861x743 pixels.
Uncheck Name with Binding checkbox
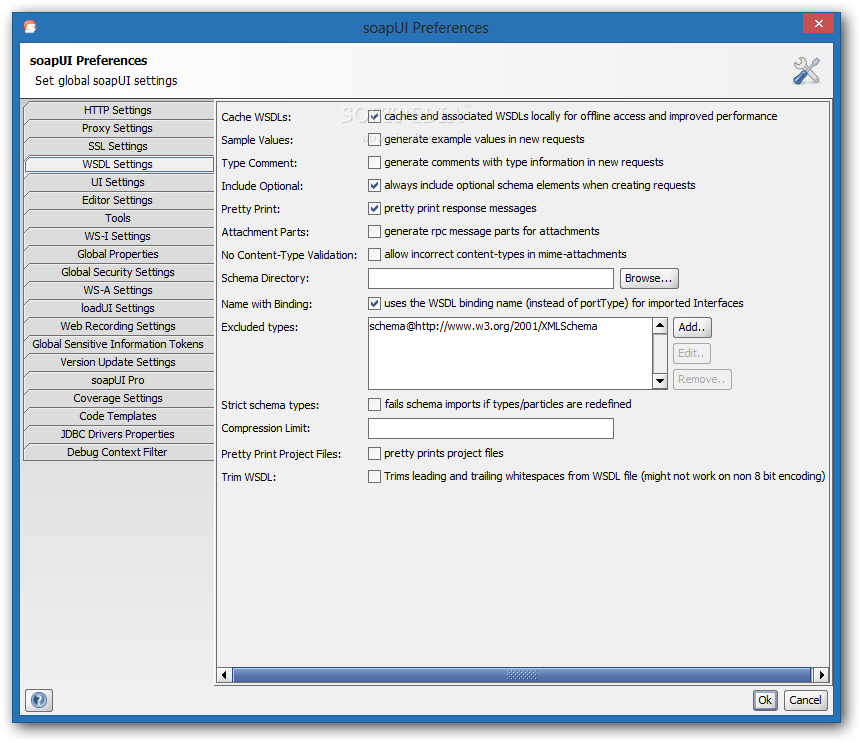click(374, 303)
